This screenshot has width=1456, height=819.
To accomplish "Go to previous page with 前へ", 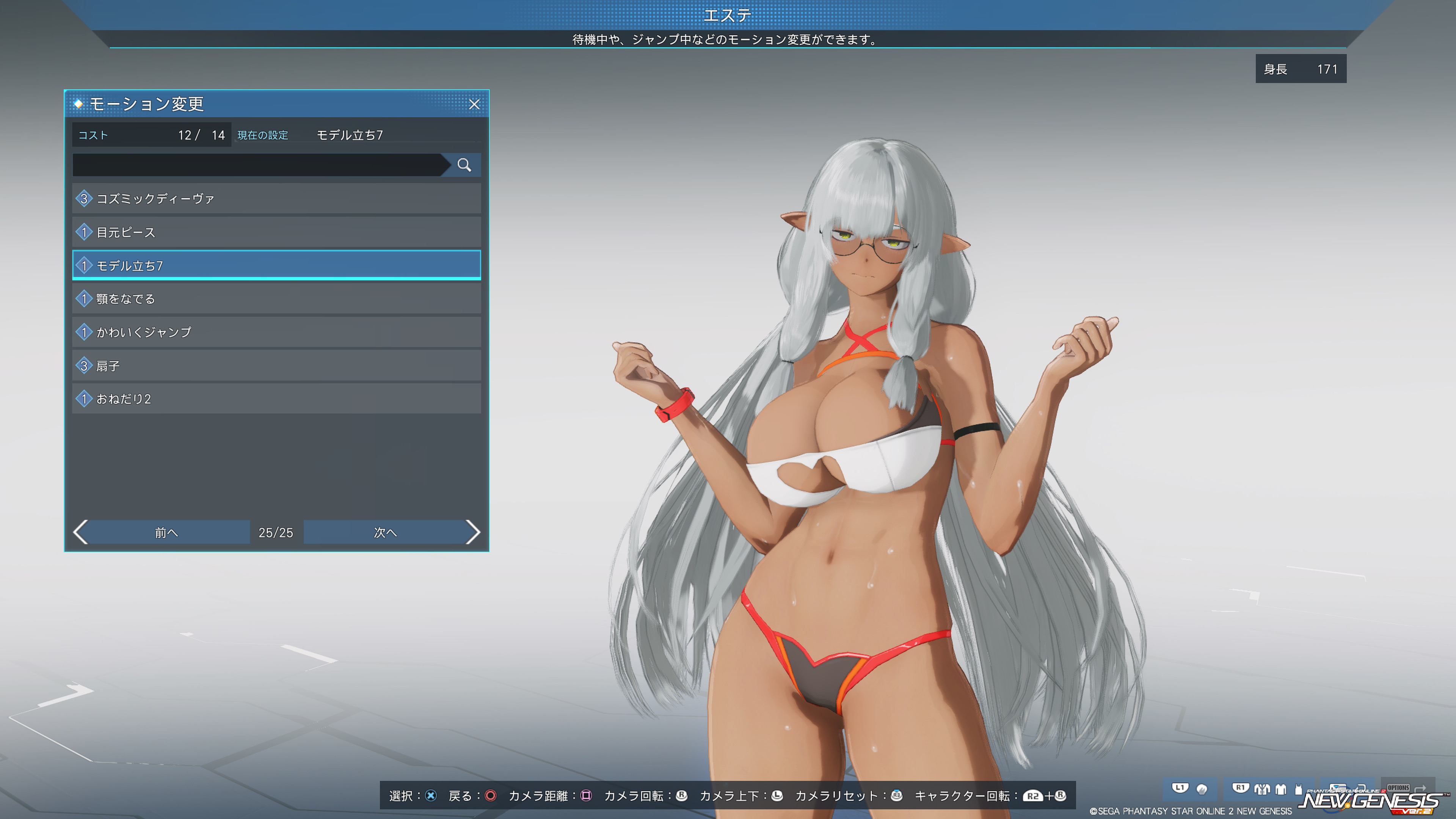I will (166, 532).
